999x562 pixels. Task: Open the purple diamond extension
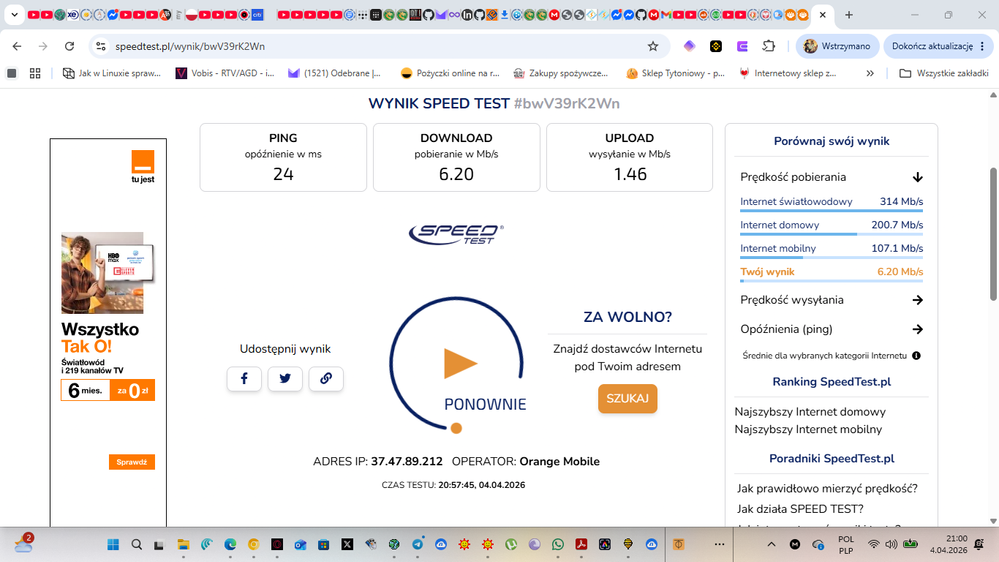point(689,46)
